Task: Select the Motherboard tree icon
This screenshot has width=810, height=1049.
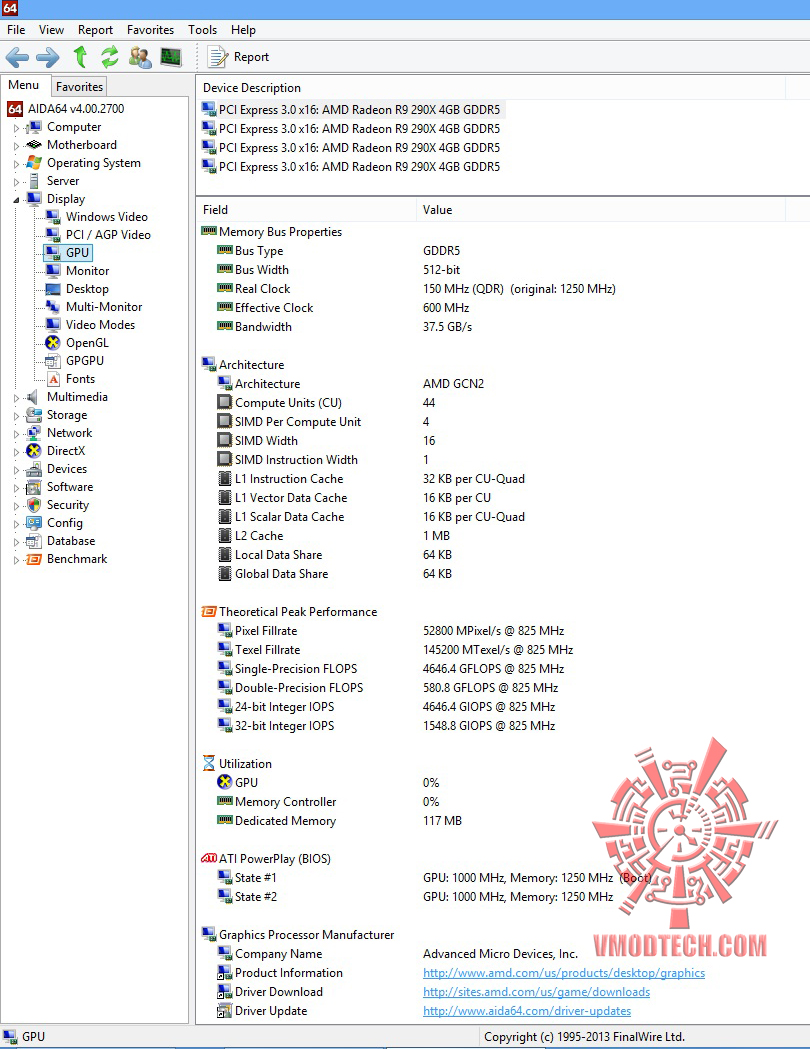Action: tap(33, 145)
